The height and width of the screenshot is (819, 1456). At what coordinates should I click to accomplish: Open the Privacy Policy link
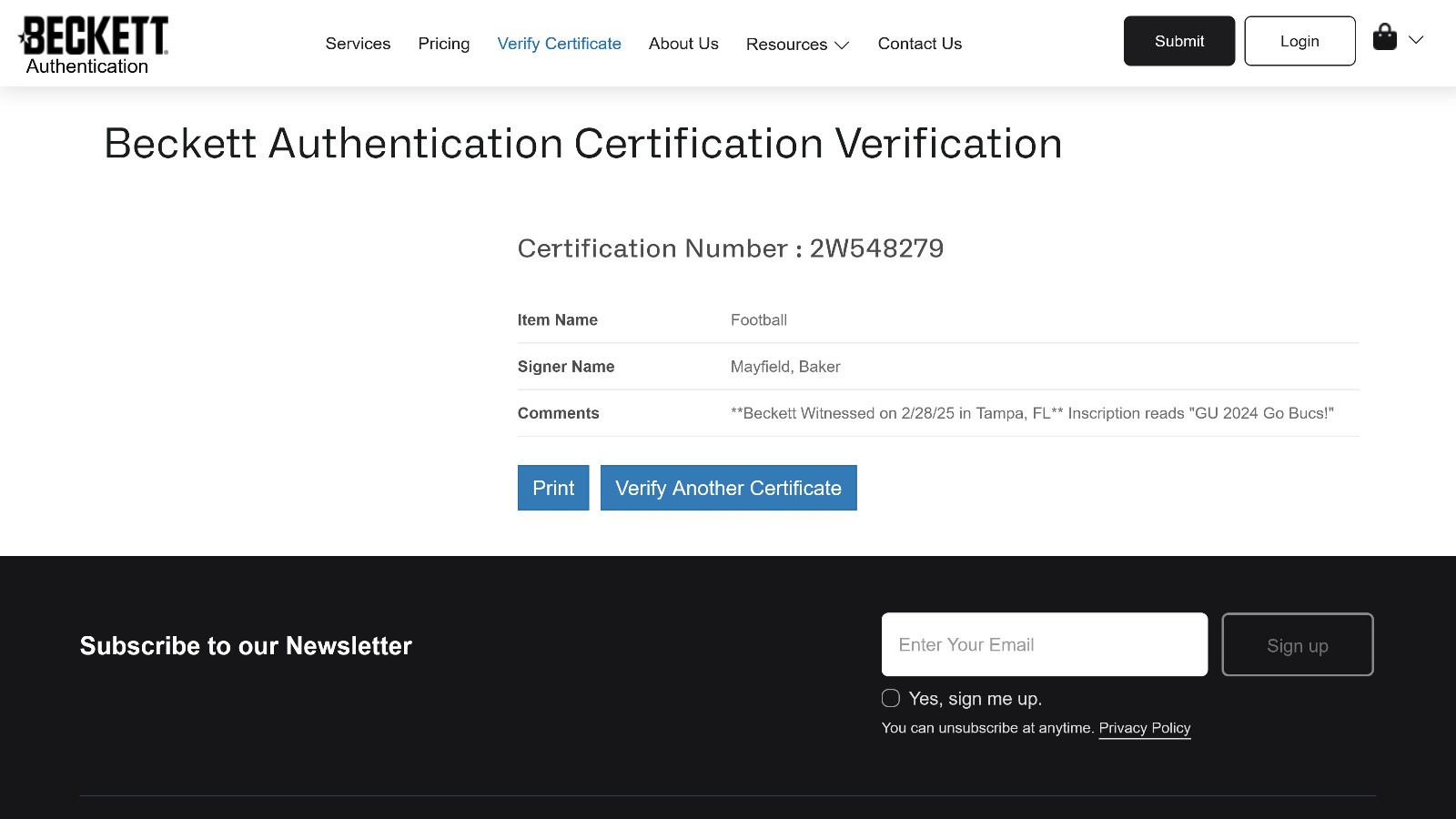(x=1144, y=728)
